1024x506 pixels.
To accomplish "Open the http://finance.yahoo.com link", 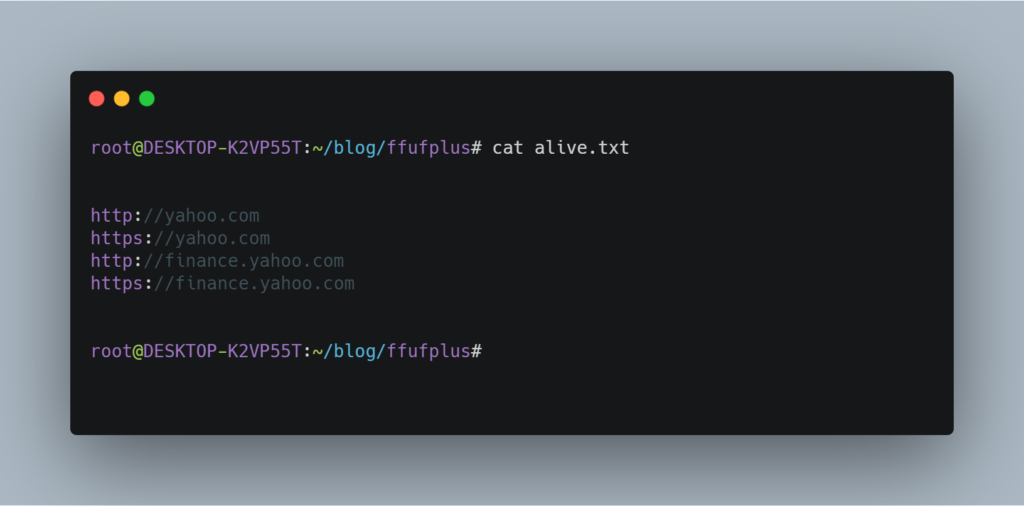I will (217, 261).
